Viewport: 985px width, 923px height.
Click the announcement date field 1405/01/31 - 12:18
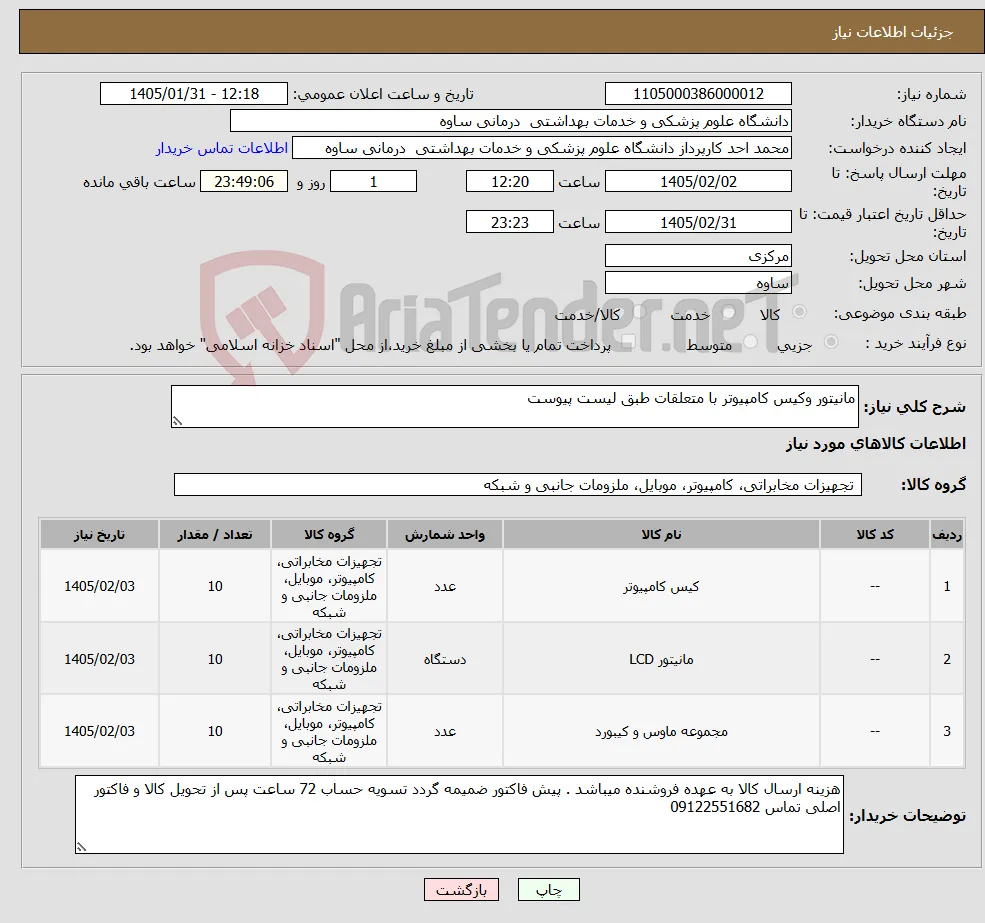(193, 94)
